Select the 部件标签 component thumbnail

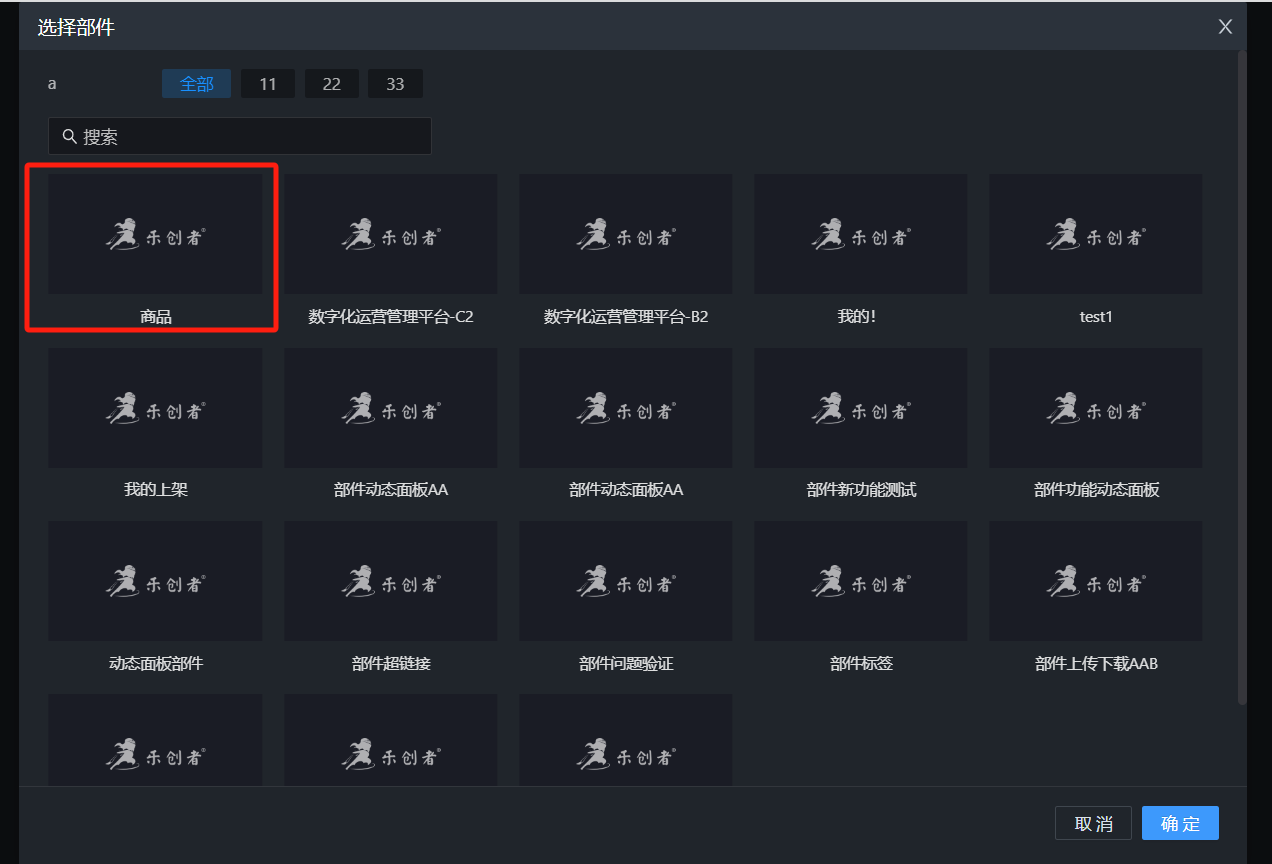pos(860,581)
